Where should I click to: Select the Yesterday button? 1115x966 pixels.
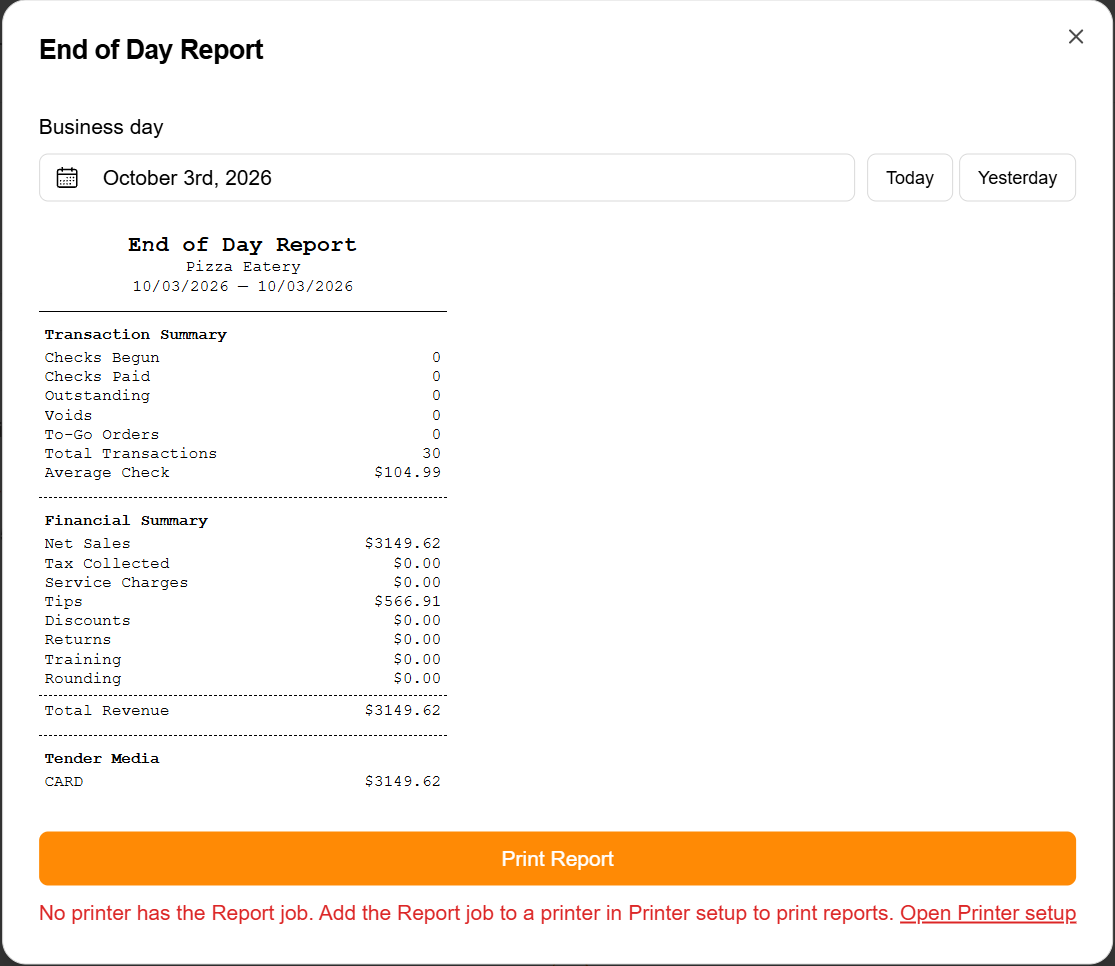coord(1017,178)
